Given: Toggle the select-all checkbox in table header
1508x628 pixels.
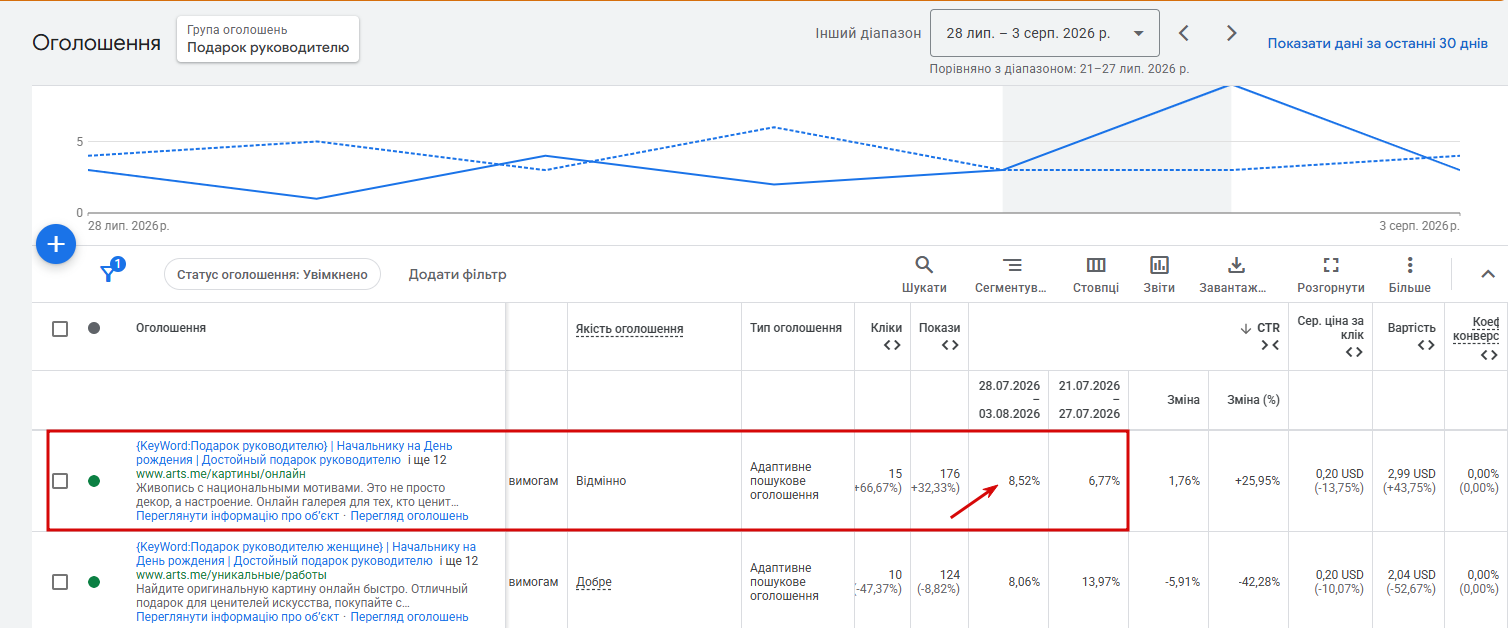Looking at the screenshot, I should pos(60,329).
